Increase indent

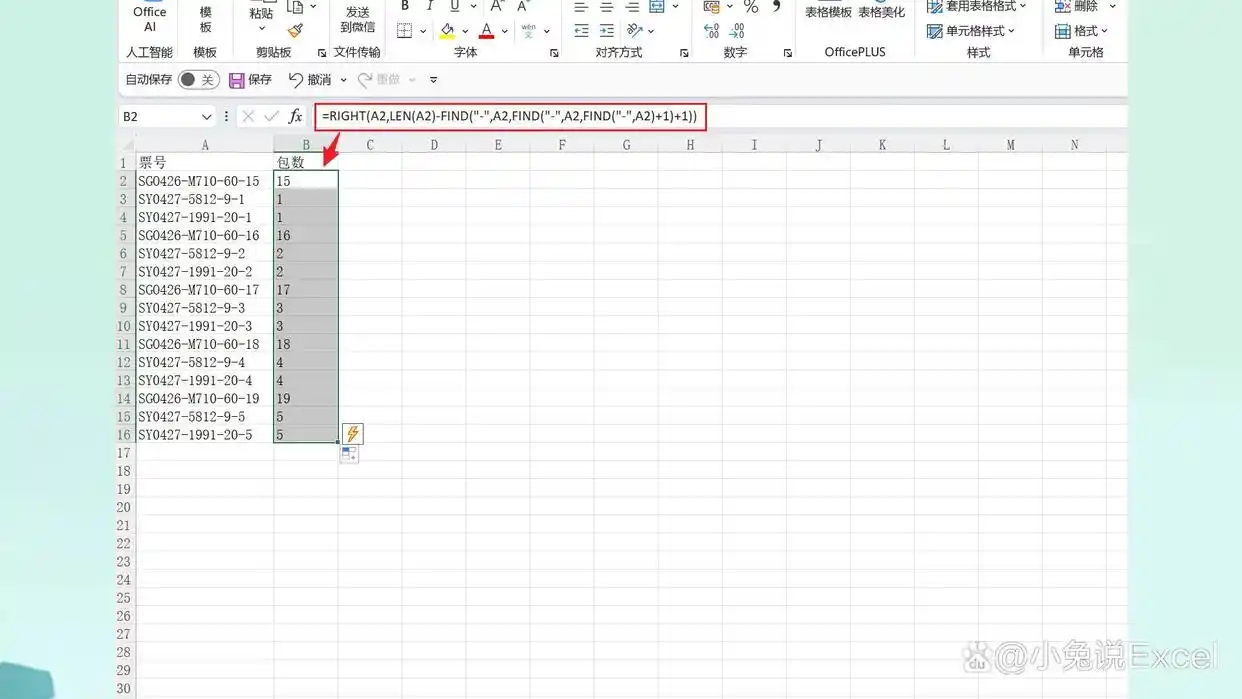pos(606,31)
